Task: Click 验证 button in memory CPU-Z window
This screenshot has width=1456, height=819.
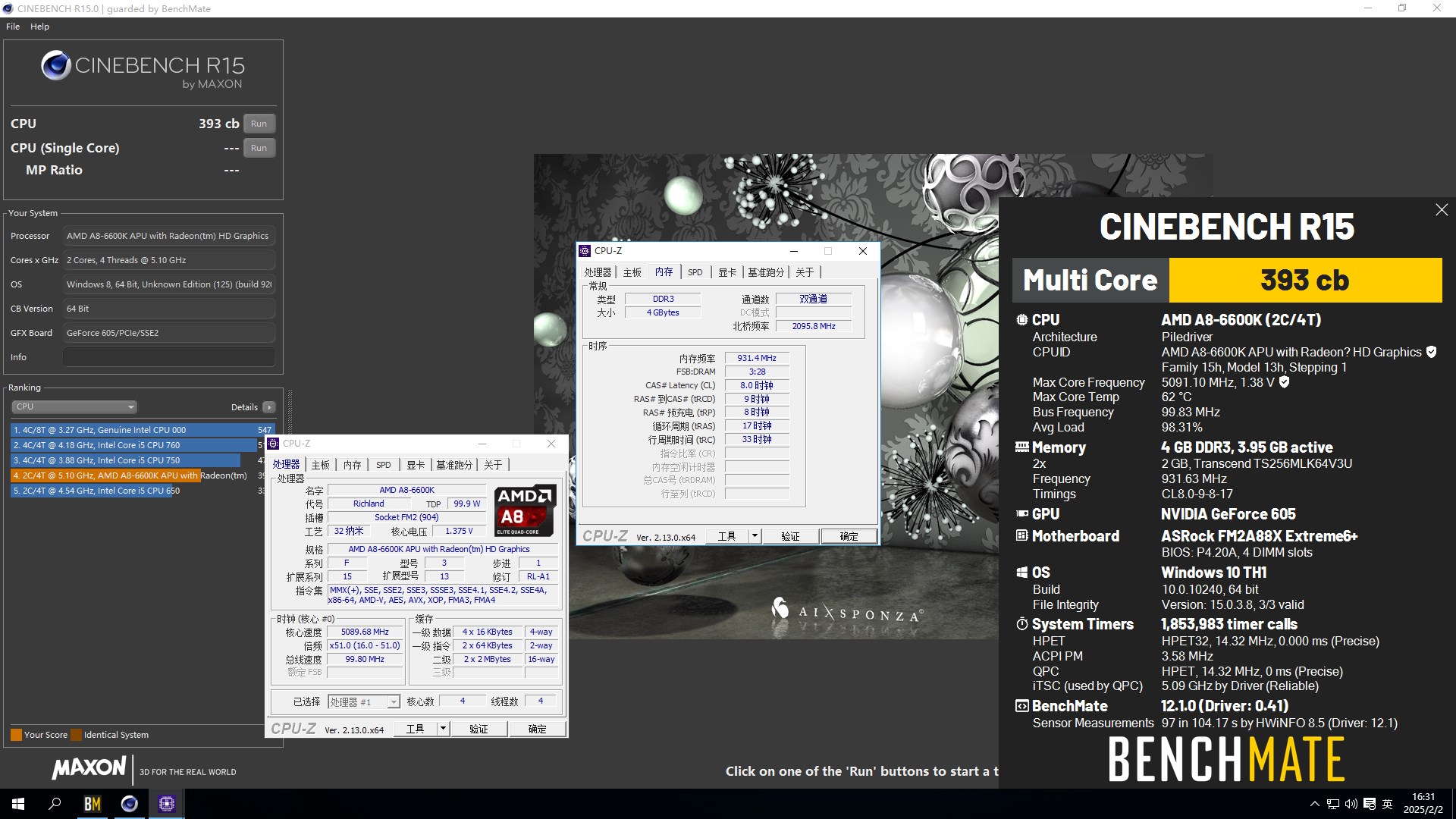Action: 790,536
